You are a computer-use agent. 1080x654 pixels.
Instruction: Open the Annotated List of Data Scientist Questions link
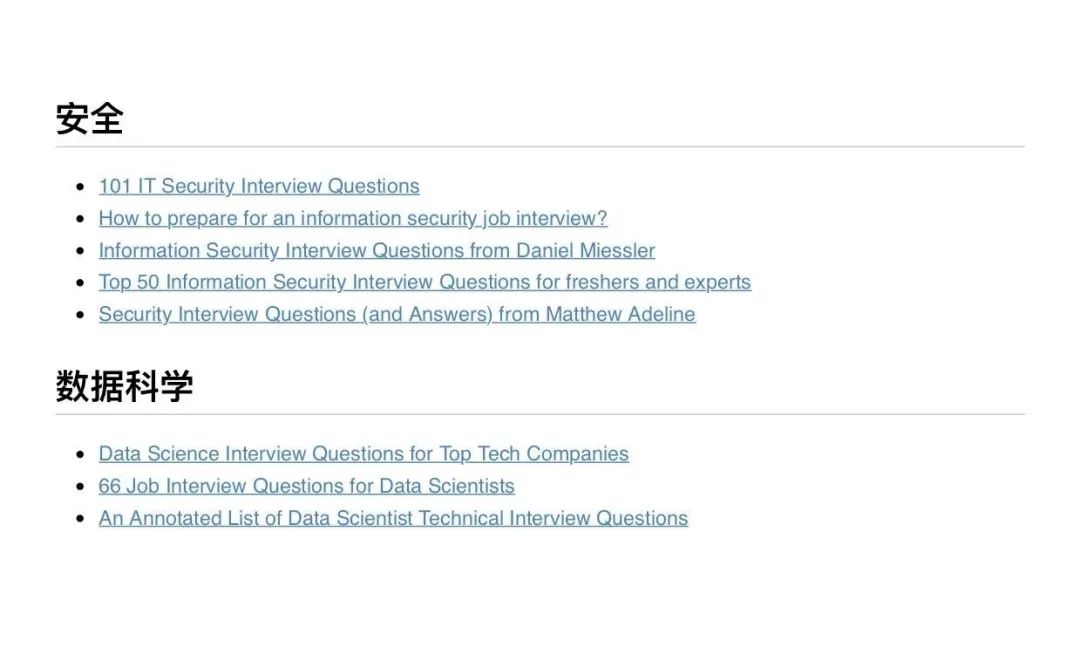(393, 518)
